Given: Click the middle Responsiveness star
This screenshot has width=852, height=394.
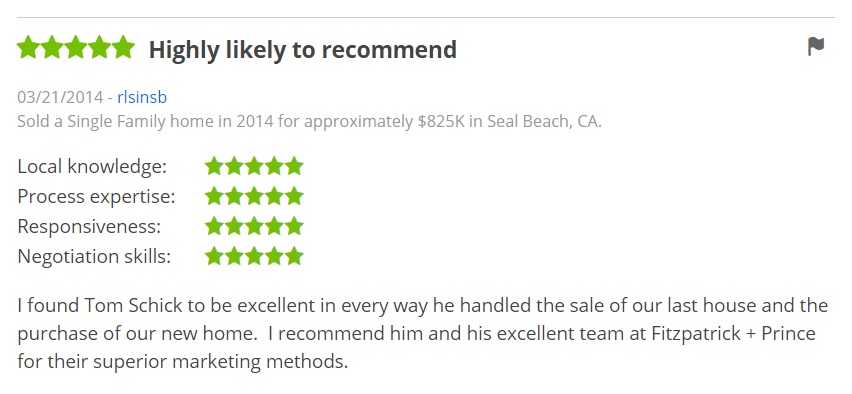Looking at the screenshot, I should [254, 226].
